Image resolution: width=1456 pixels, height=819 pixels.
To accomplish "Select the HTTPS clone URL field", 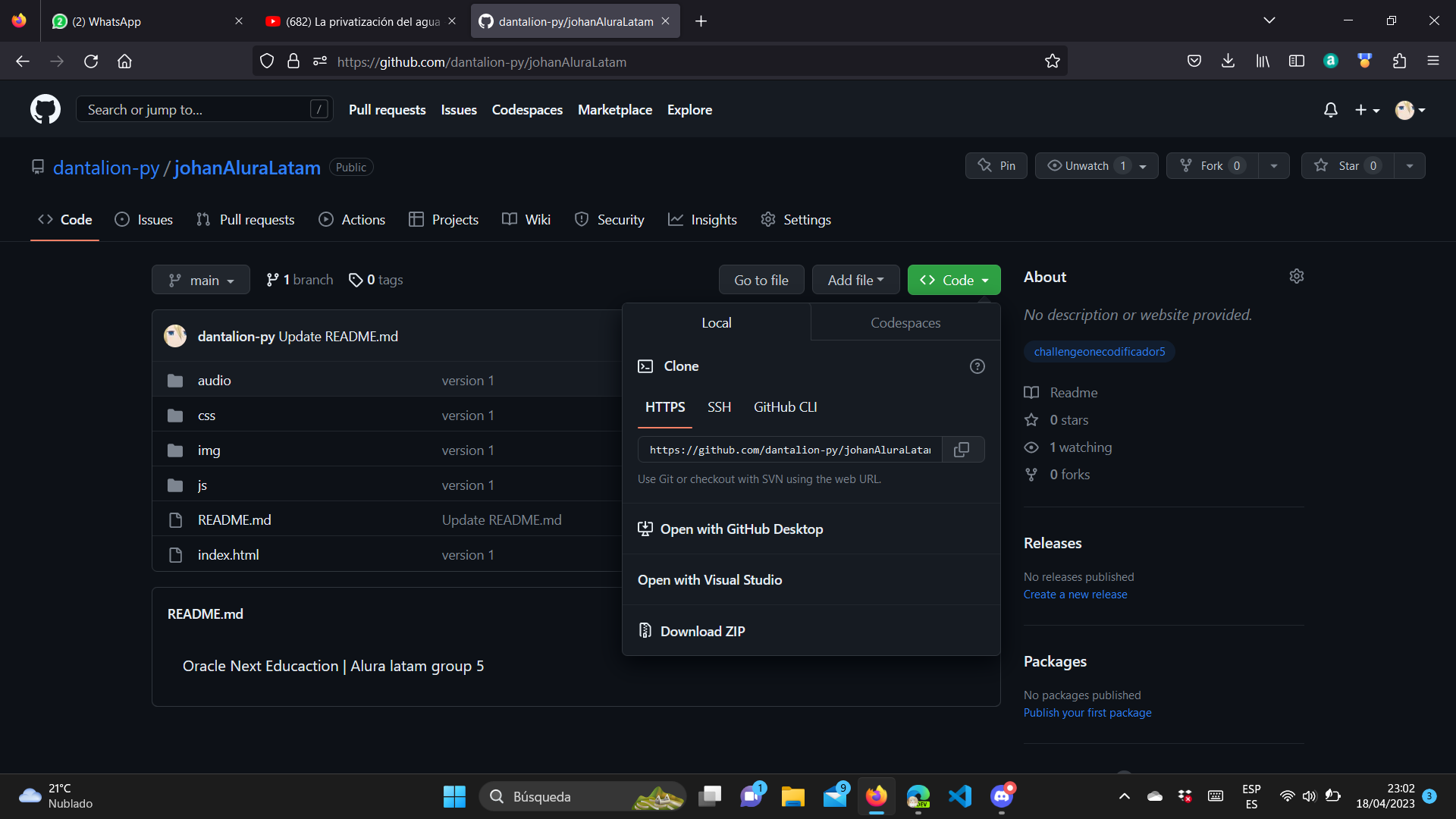I will pos(789,450).
